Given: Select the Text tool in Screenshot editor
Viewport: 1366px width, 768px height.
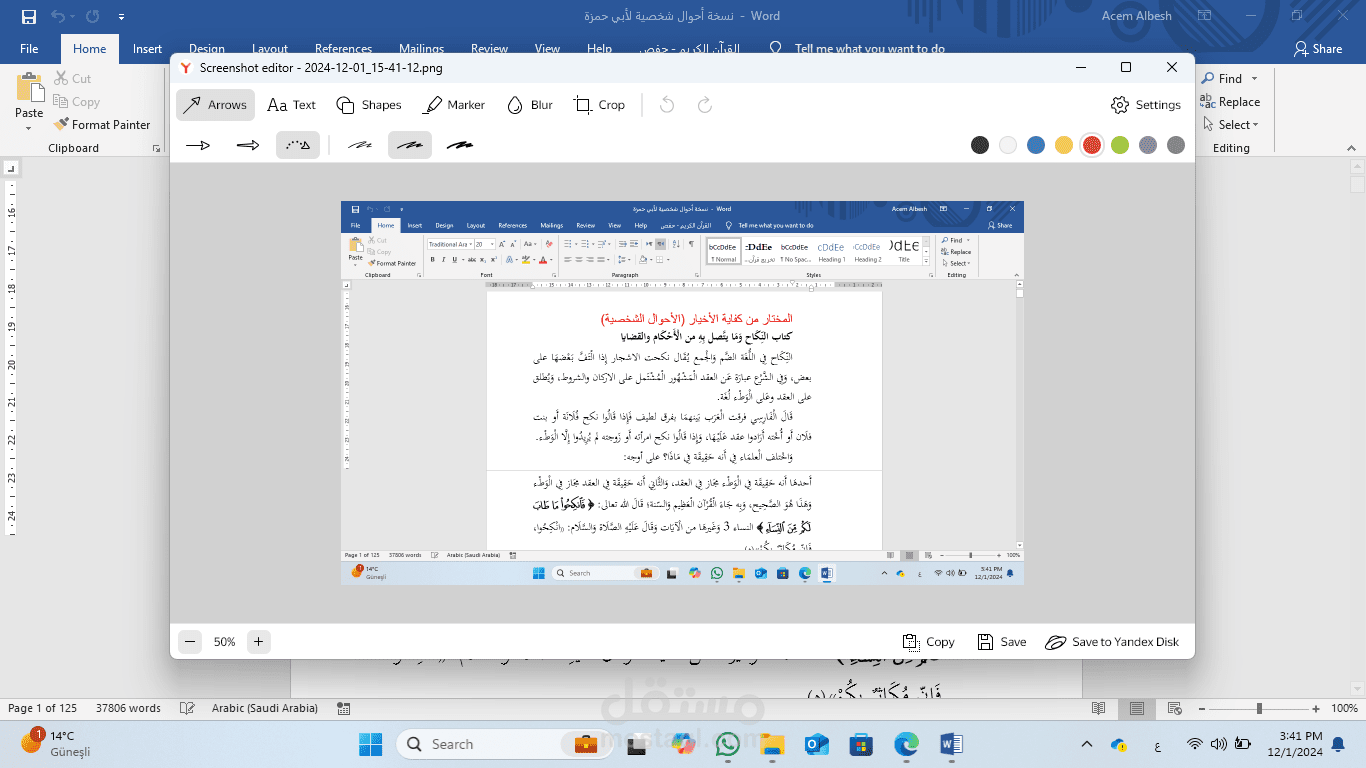Looking at the screenshot, I should coord(292,105).
